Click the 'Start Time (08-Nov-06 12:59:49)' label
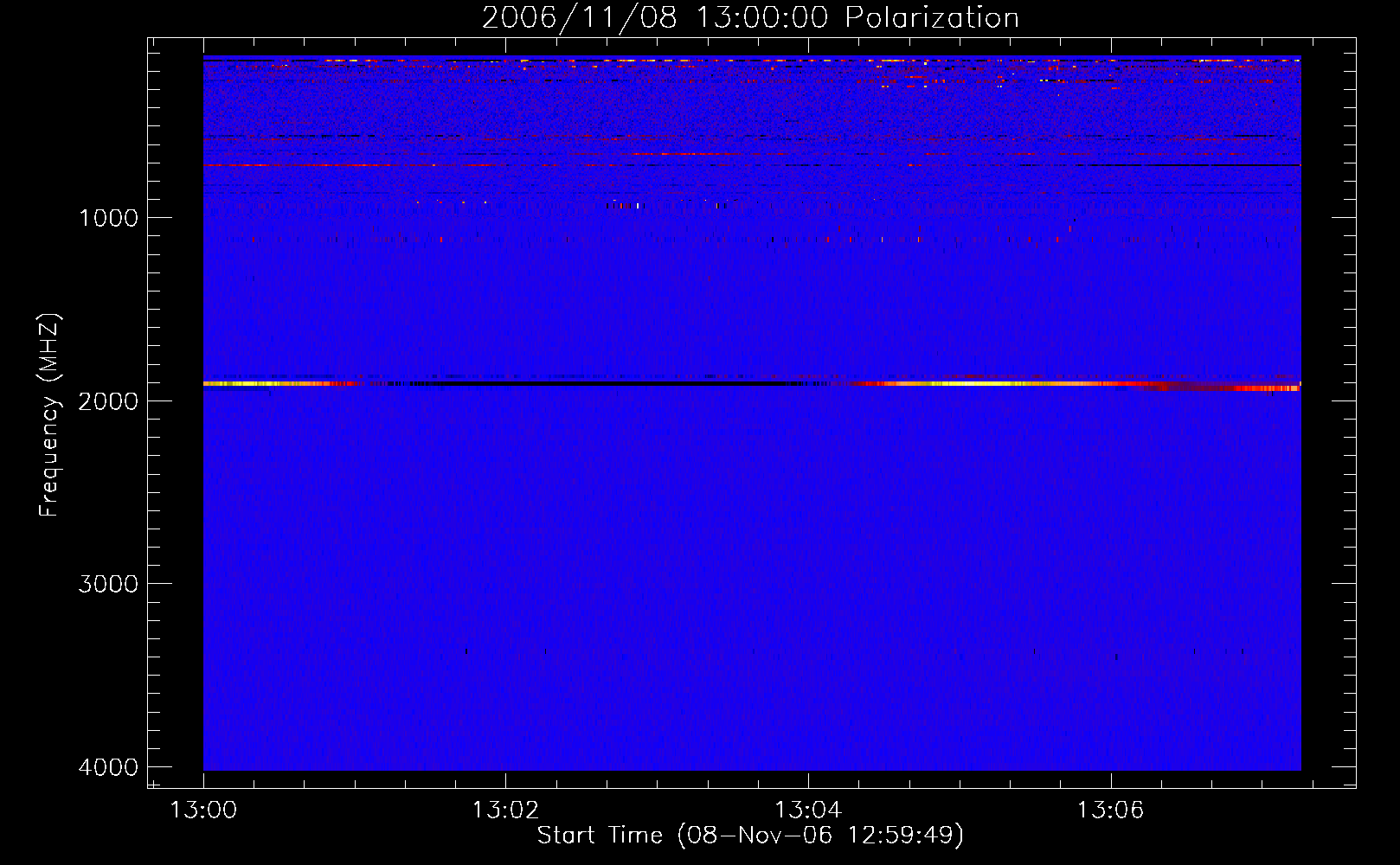Viewport: 1400px width, 865px height. [750, 836]
